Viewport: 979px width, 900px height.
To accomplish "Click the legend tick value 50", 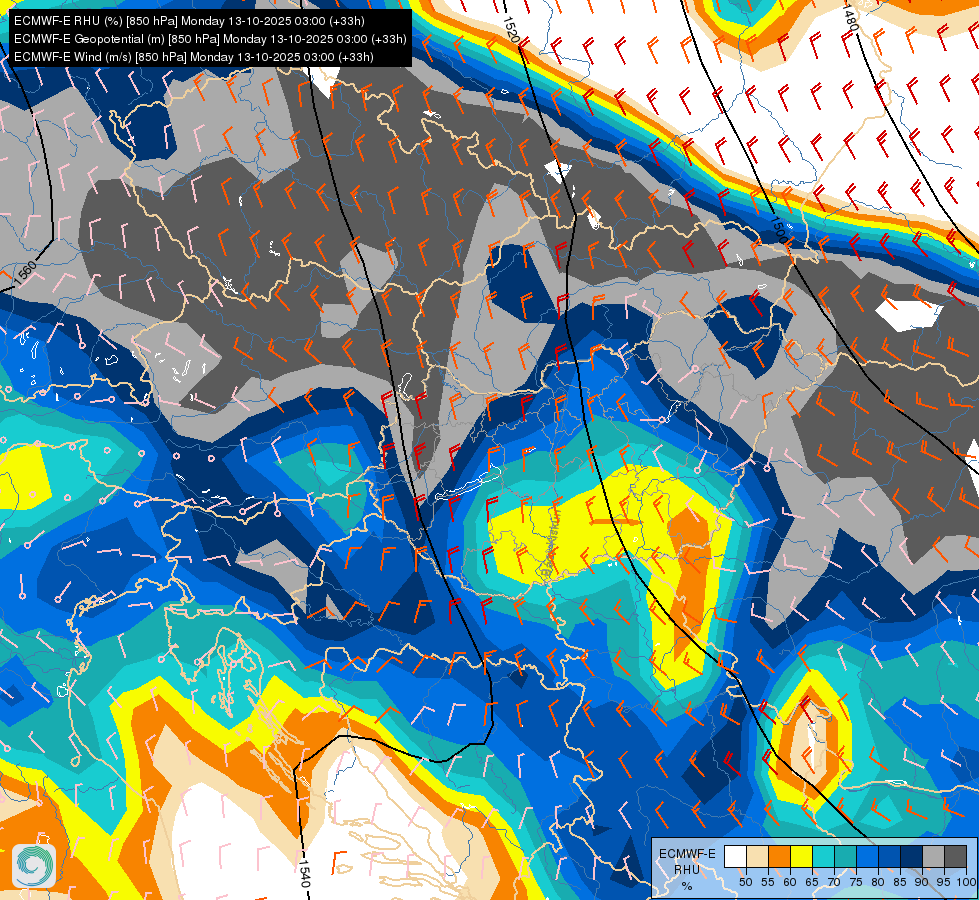I will 745,882.
